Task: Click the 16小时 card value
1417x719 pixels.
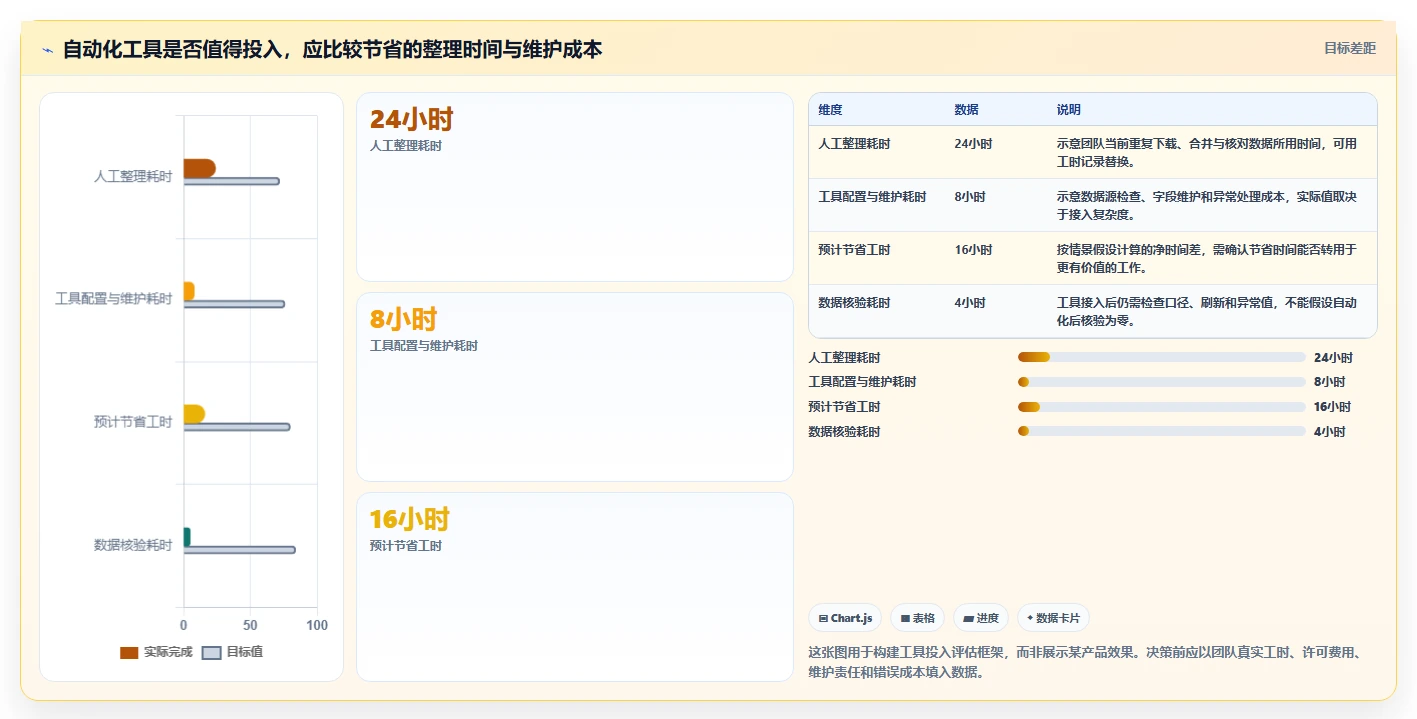Action: [x=410, y=519]
